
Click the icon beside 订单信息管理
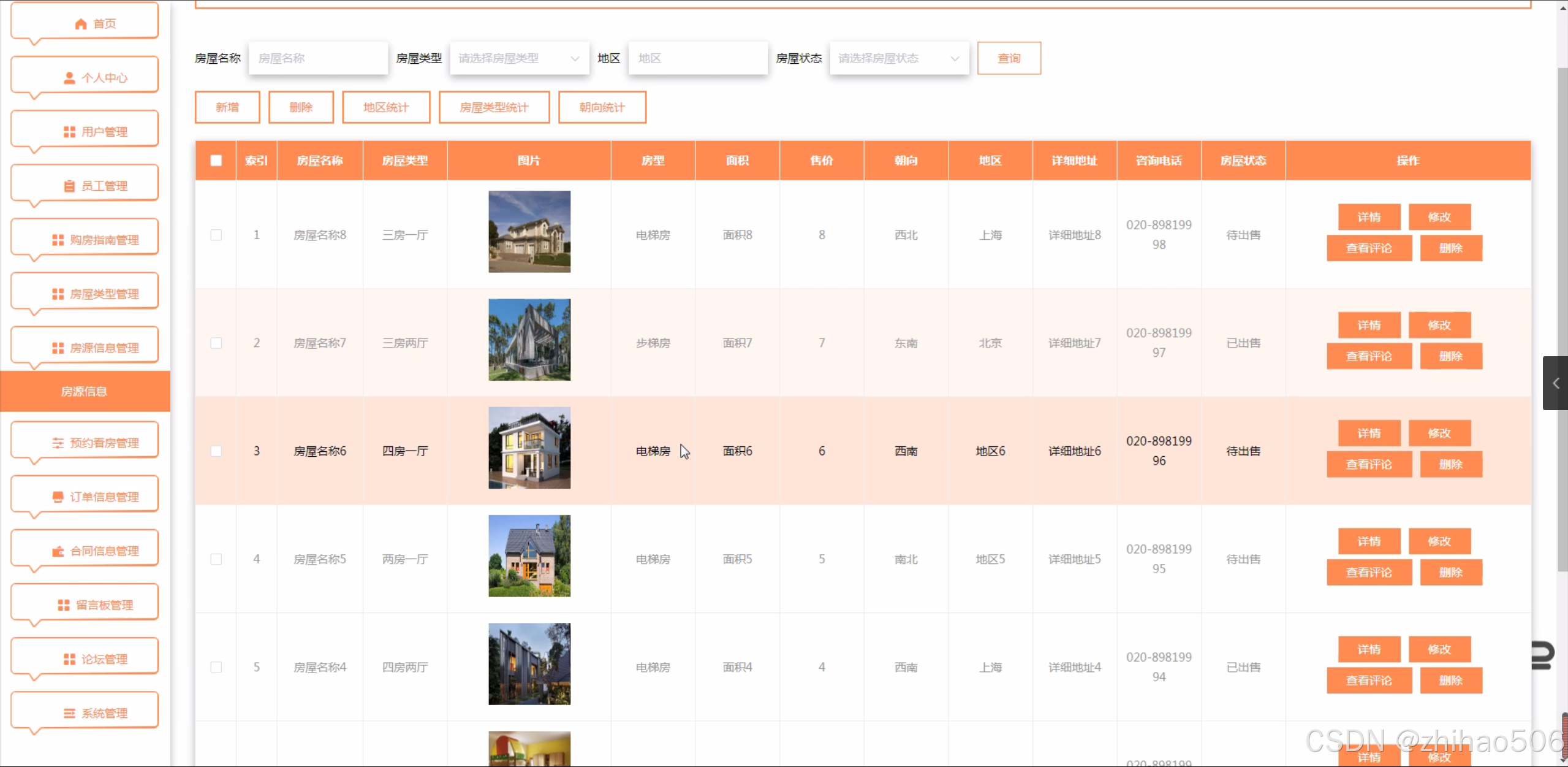coord(58,497)
